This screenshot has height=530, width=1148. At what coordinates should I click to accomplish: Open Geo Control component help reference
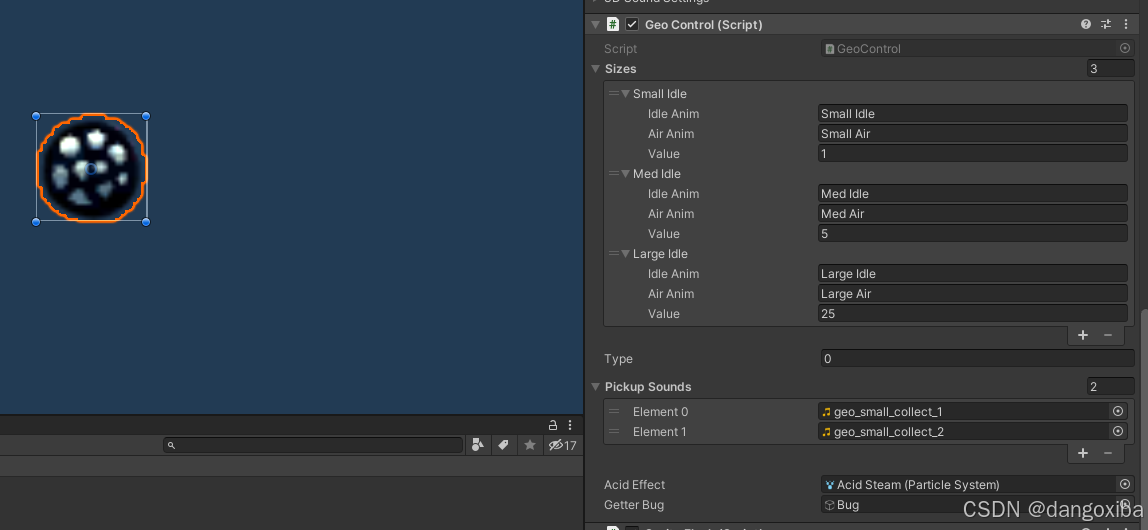click(1086, 24)
